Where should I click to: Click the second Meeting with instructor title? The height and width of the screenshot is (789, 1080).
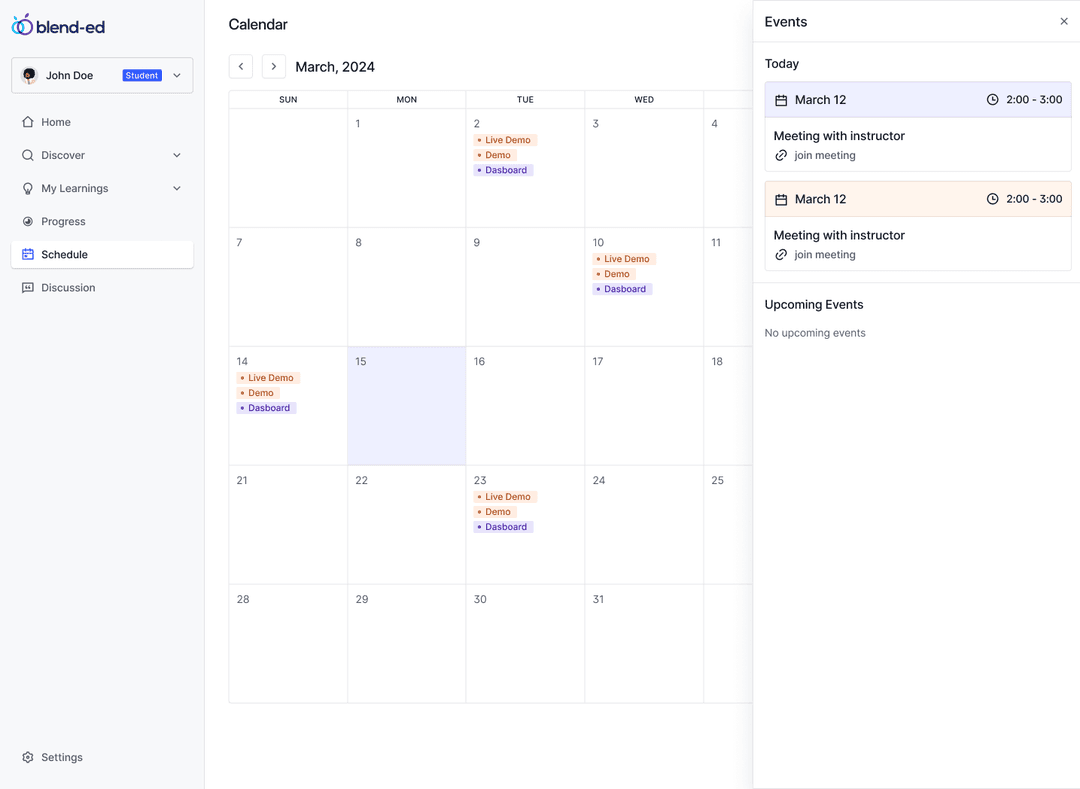click(839, 235)
